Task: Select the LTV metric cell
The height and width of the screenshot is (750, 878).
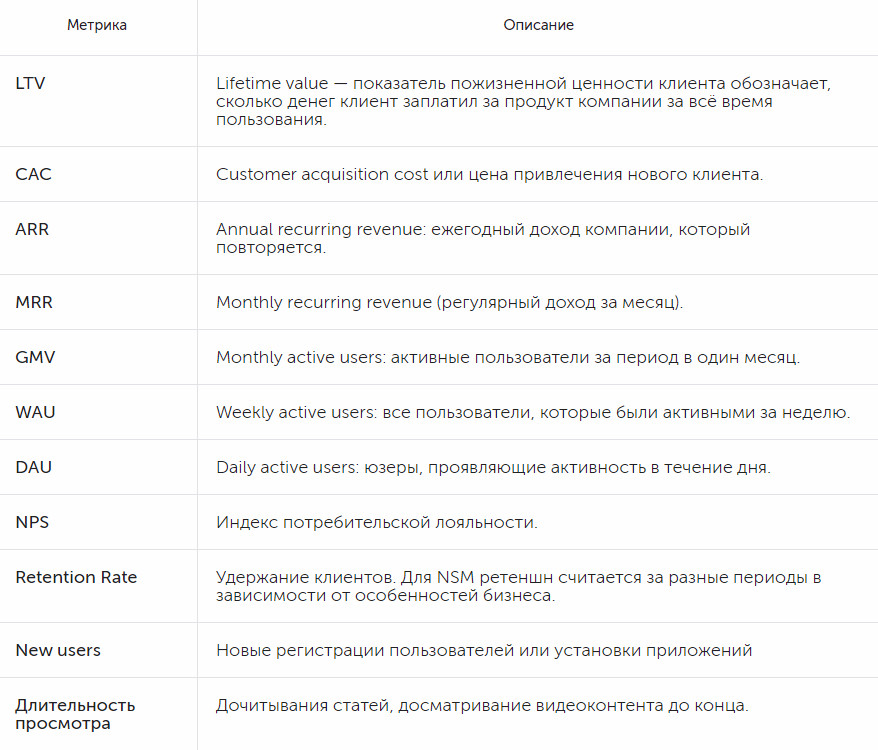Action: click(30, 83)
